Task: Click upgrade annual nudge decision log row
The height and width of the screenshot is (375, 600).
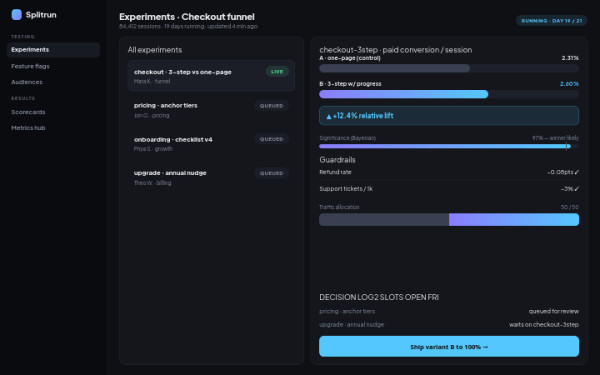Action: (x=449, y=324)
